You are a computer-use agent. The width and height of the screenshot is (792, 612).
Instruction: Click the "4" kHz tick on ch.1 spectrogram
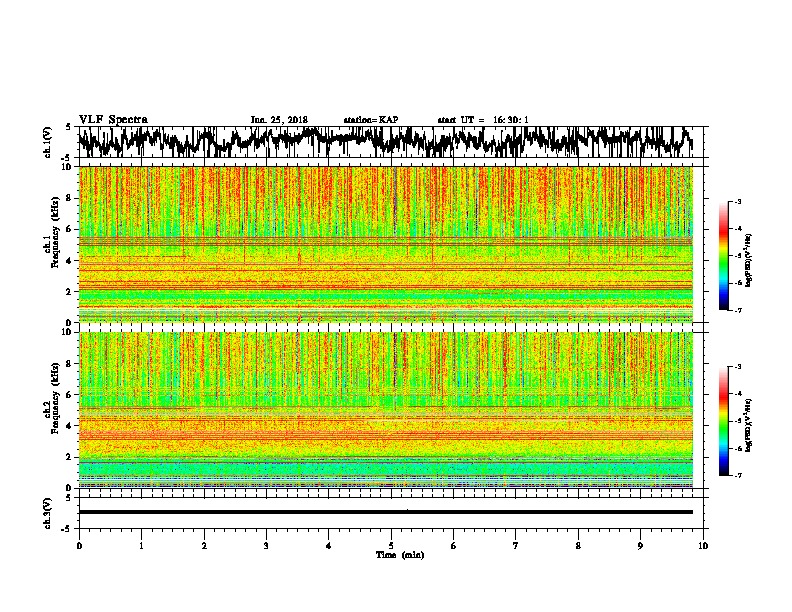(69, 261)
